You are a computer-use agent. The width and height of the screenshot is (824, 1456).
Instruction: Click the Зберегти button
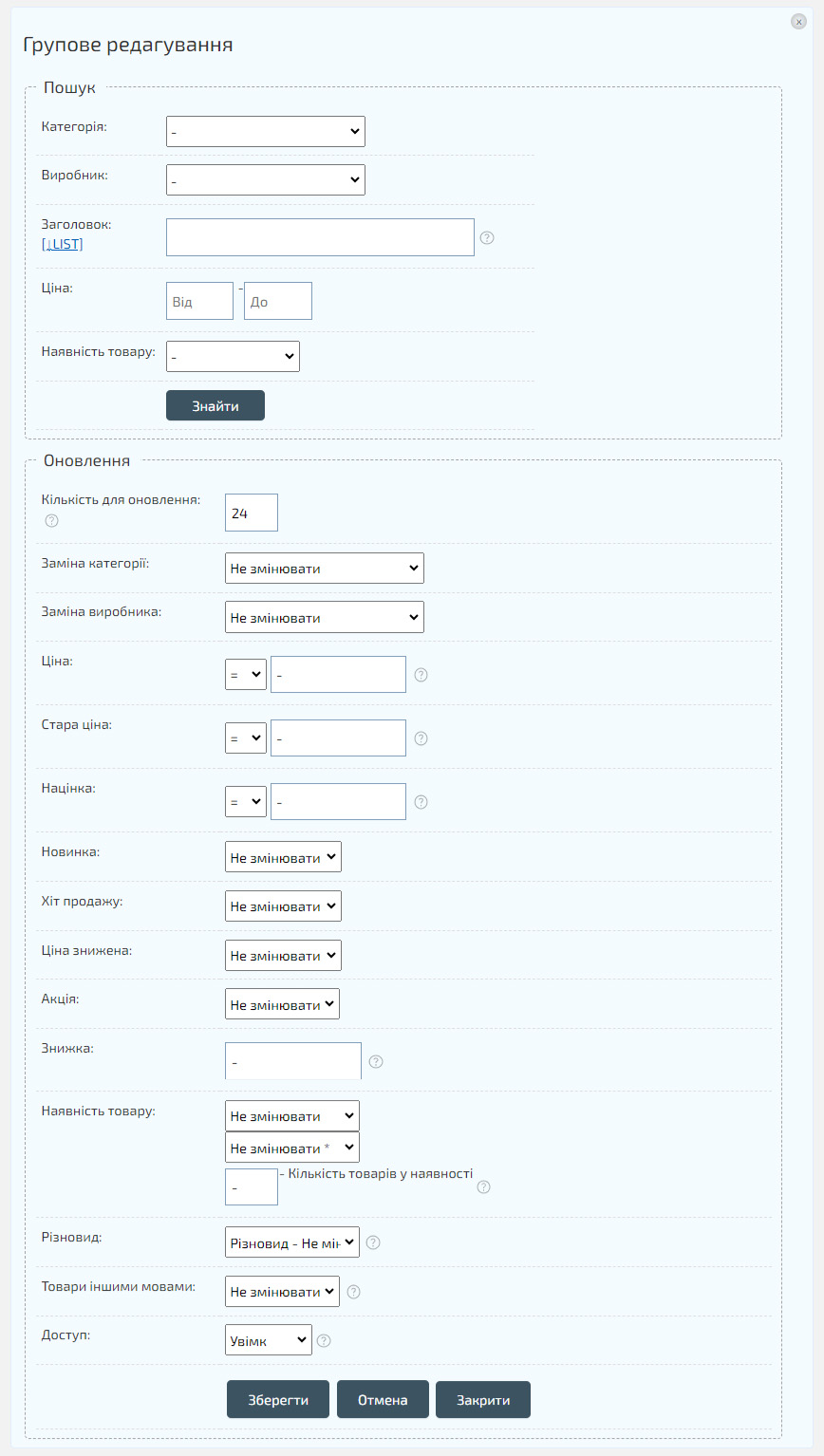click(278, 1400)
